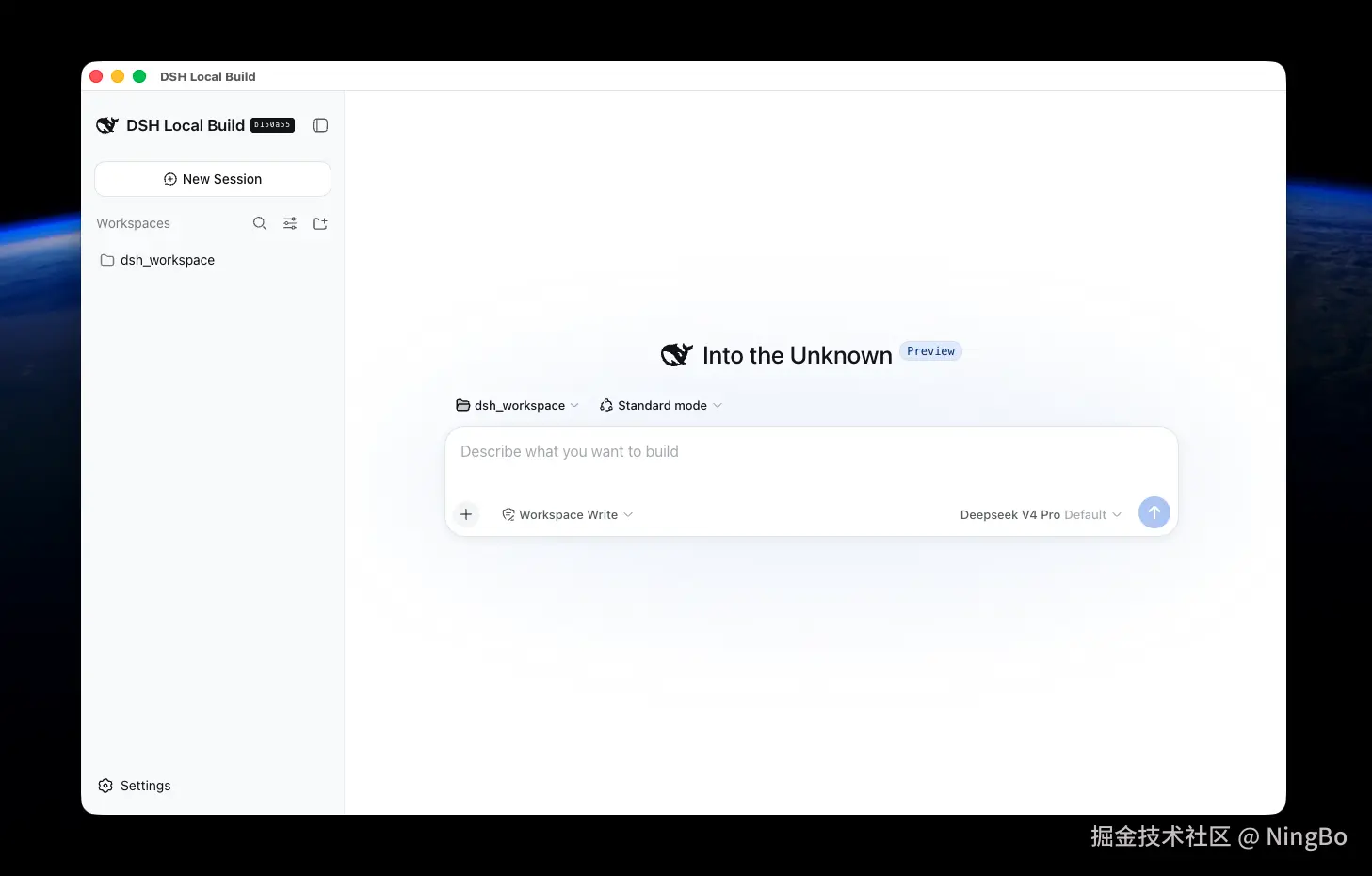Click the whale logo beside Into the Unknown
Image resolution: width=1372 pixels, height=876 pixels.
[x=677, y=355]
